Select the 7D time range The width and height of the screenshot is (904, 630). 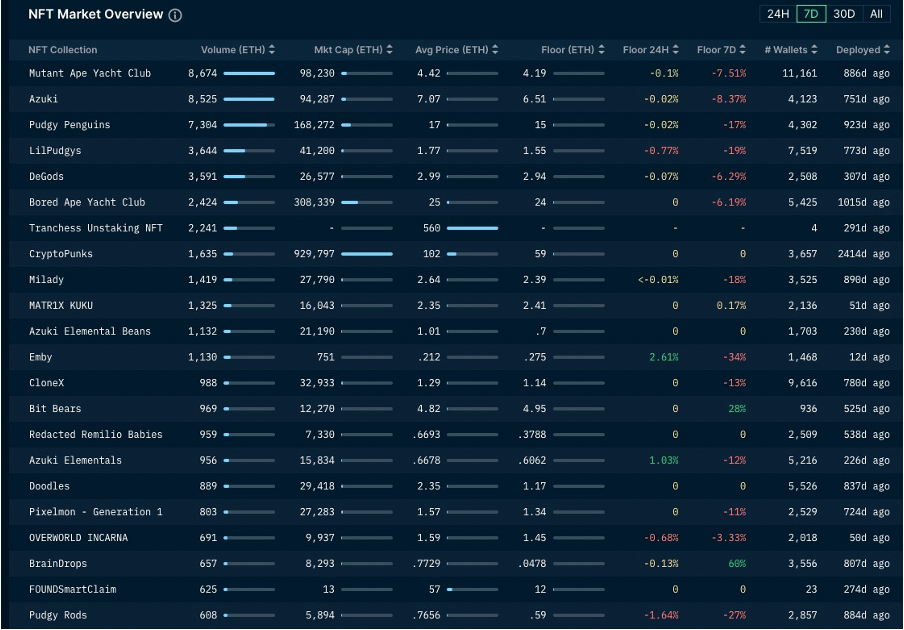pyautogui.click(x=811, y=14)
